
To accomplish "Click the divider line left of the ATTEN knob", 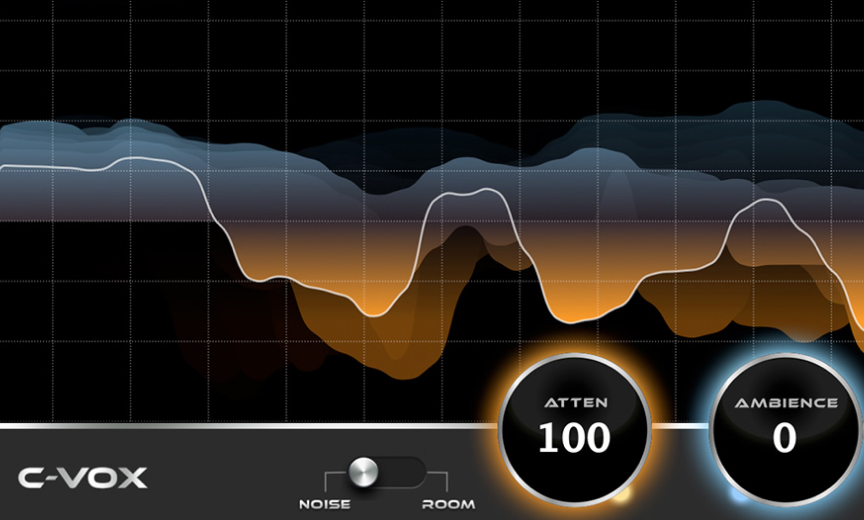I will pyautogui.click(x=250, y=426).
